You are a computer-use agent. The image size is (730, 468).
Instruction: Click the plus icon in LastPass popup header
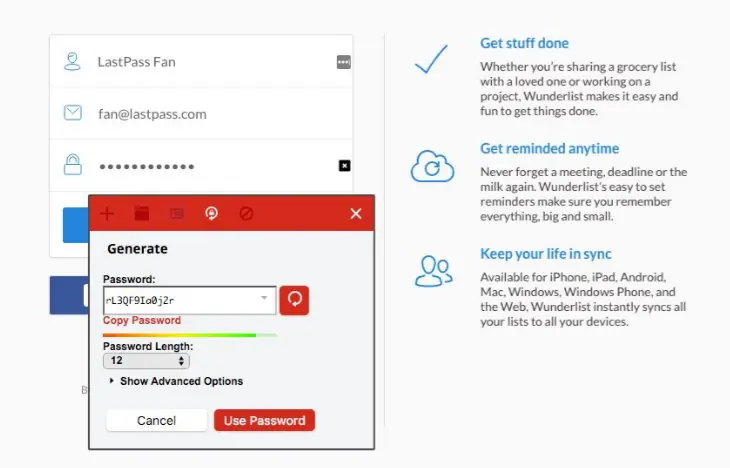(x=107, y=214)
